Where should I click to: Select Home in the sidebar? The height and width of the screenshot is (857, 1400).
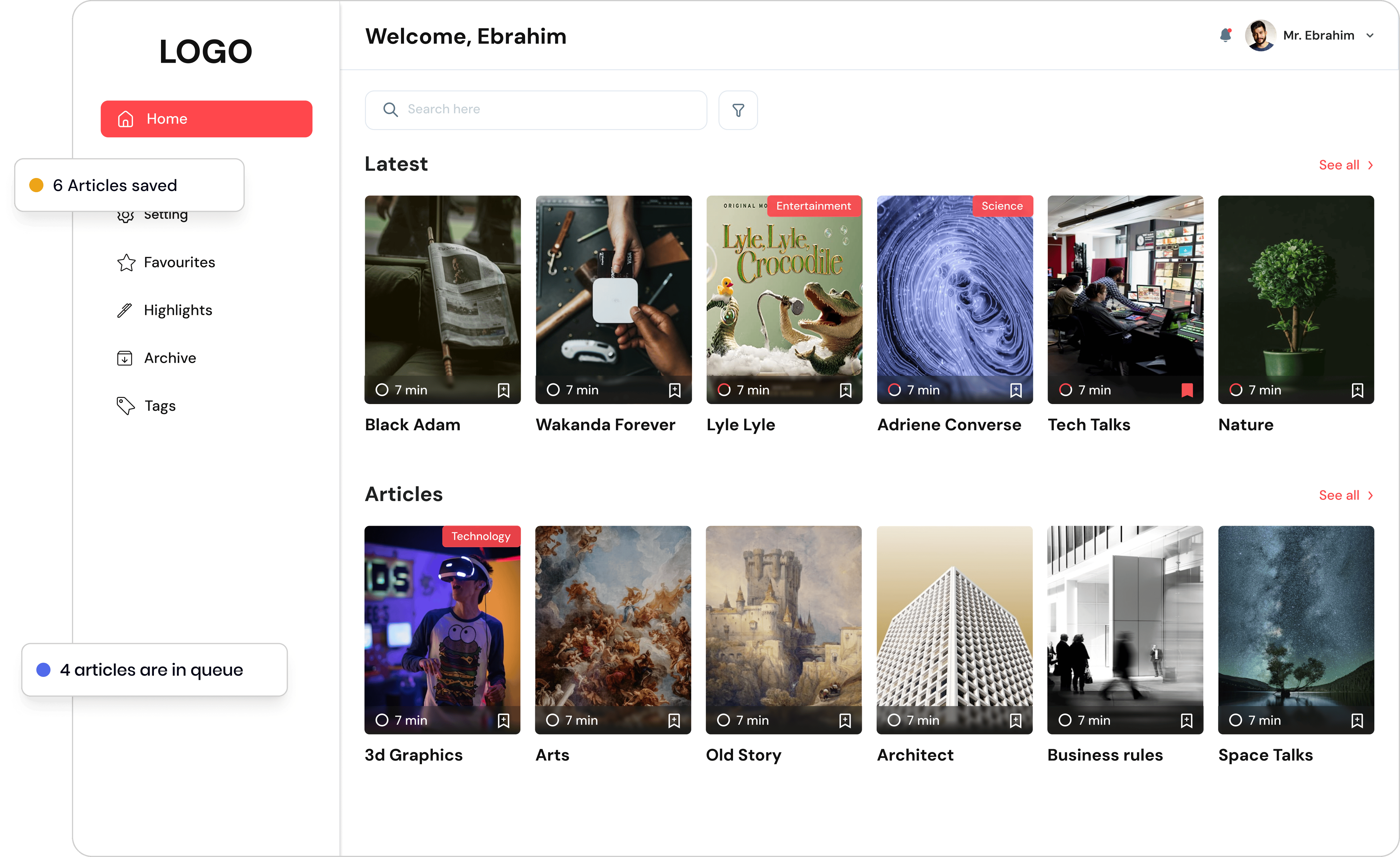coord(206,118)
